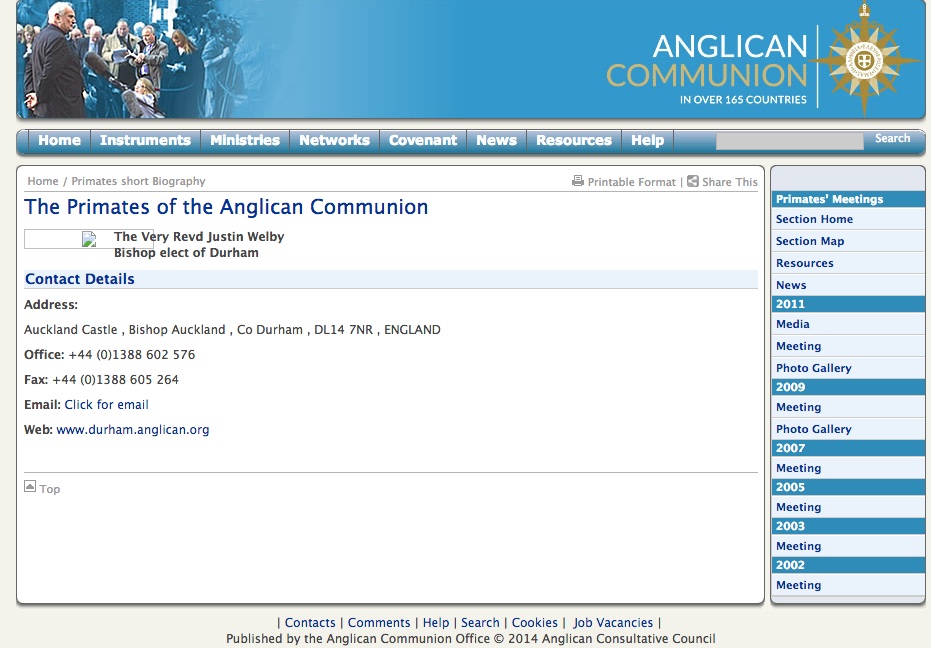Click the 'Bishop elect of Durham' text

pyautogui.click(x=186, y=252)
